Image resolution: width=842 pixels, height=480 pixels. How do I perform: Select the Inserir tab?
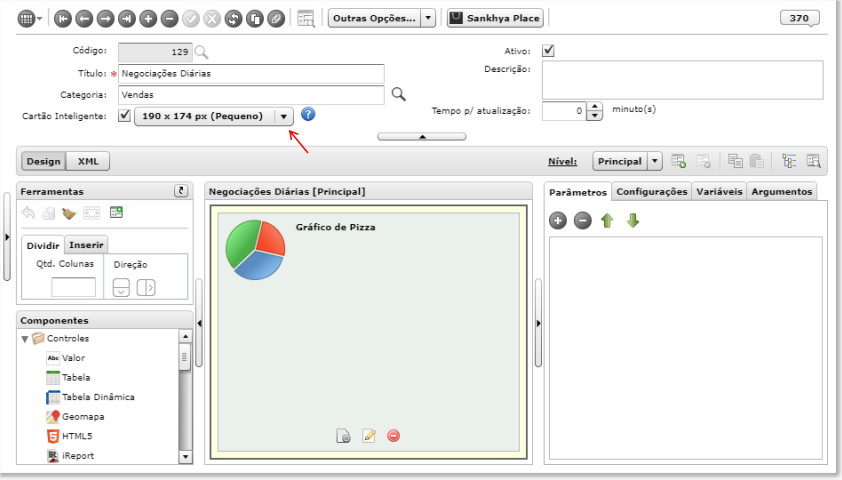tap(86, 245)
